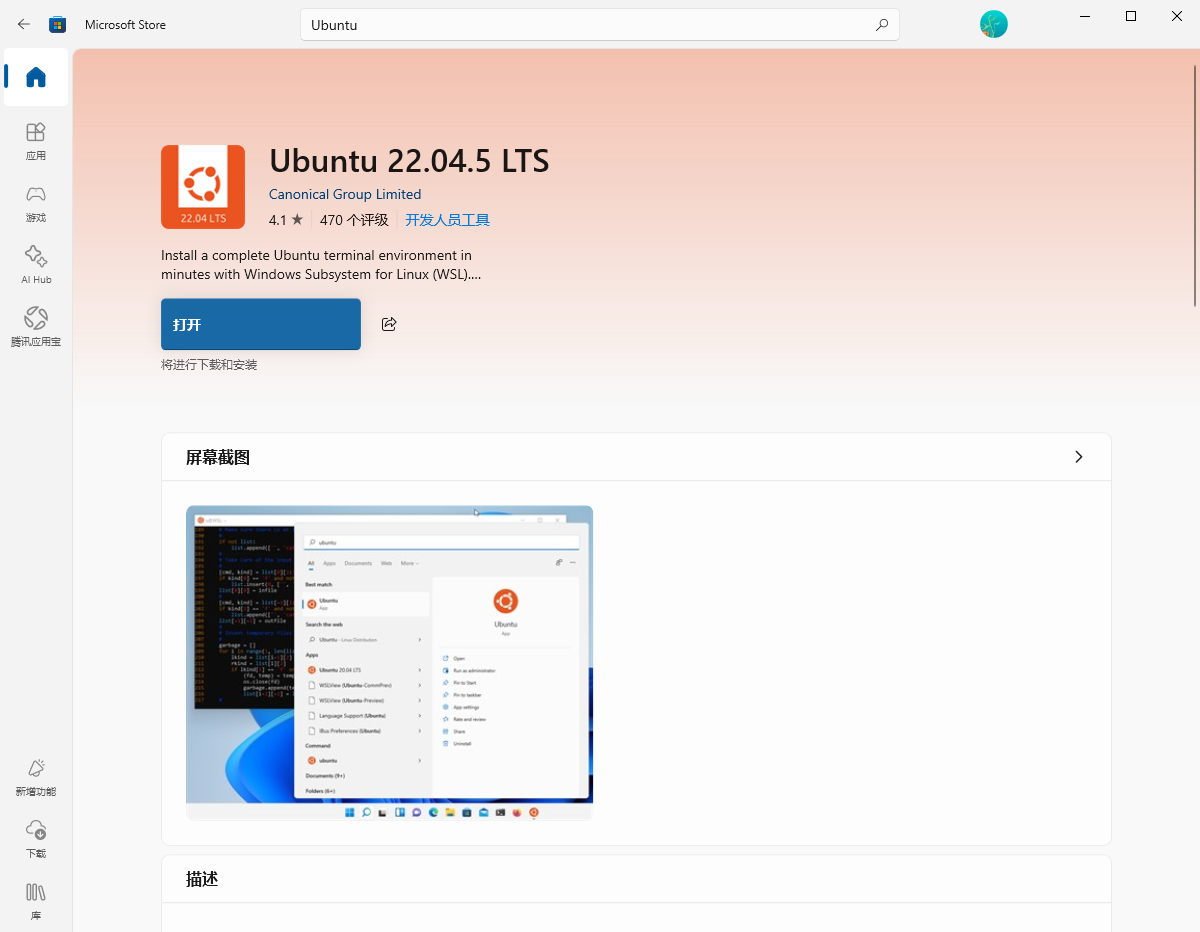Open the AI Hub section
The image size is (1200, 932).
pos(36,265)
